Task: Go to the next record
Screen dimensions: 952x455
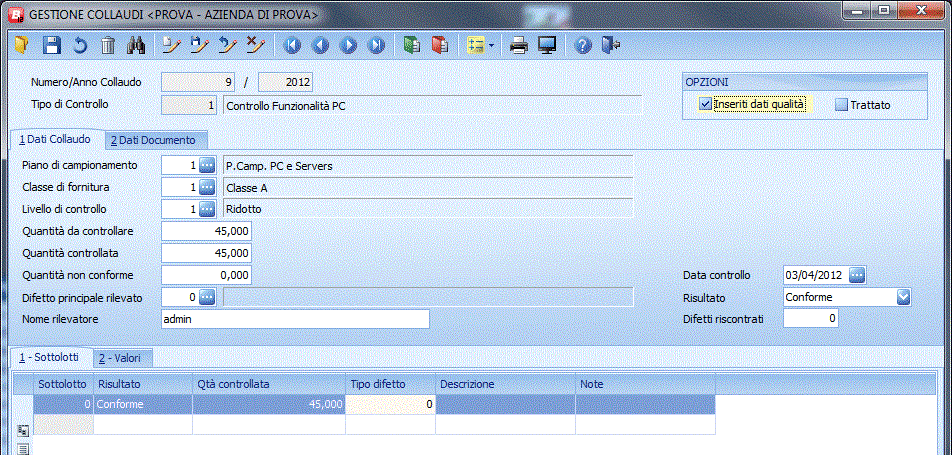Action: click(348, 46)
